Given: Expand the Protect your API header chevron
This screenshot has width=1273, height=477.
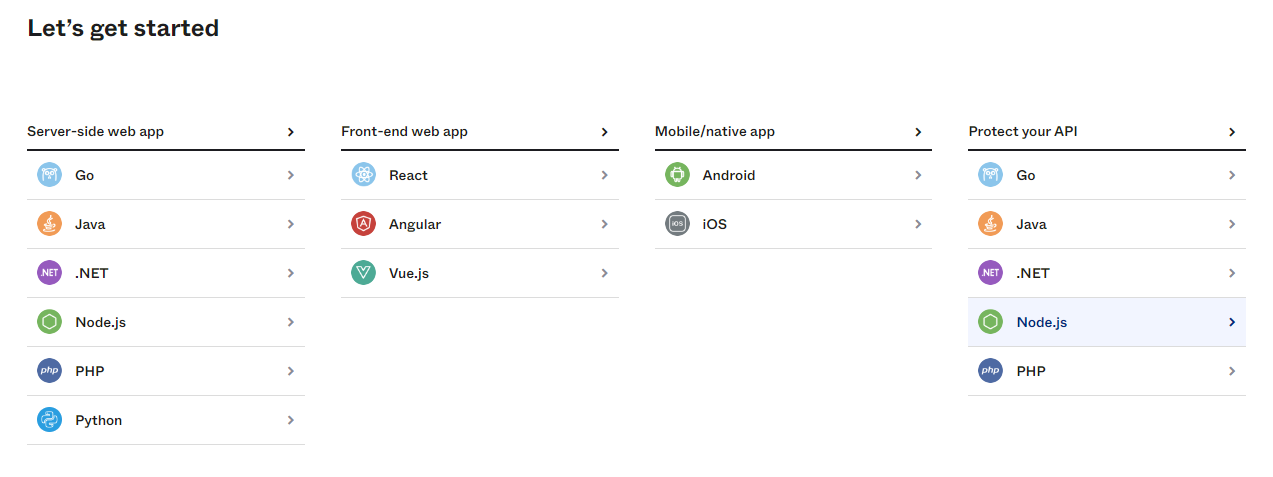Looking at the screenshot, I should (x=1232, y=132).
